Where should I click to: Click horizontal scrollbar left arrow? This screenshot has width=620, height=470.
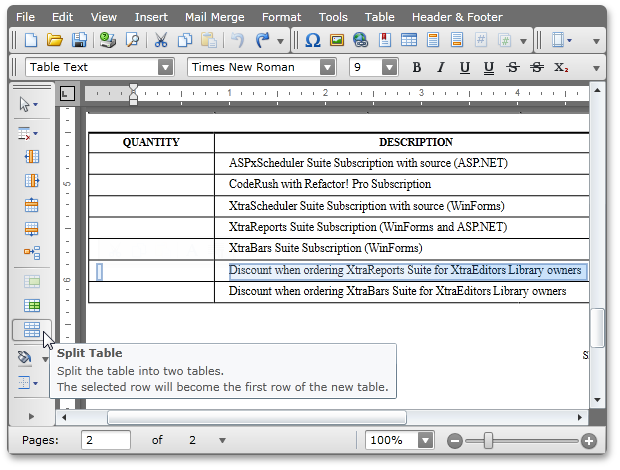tap(64, 417)
